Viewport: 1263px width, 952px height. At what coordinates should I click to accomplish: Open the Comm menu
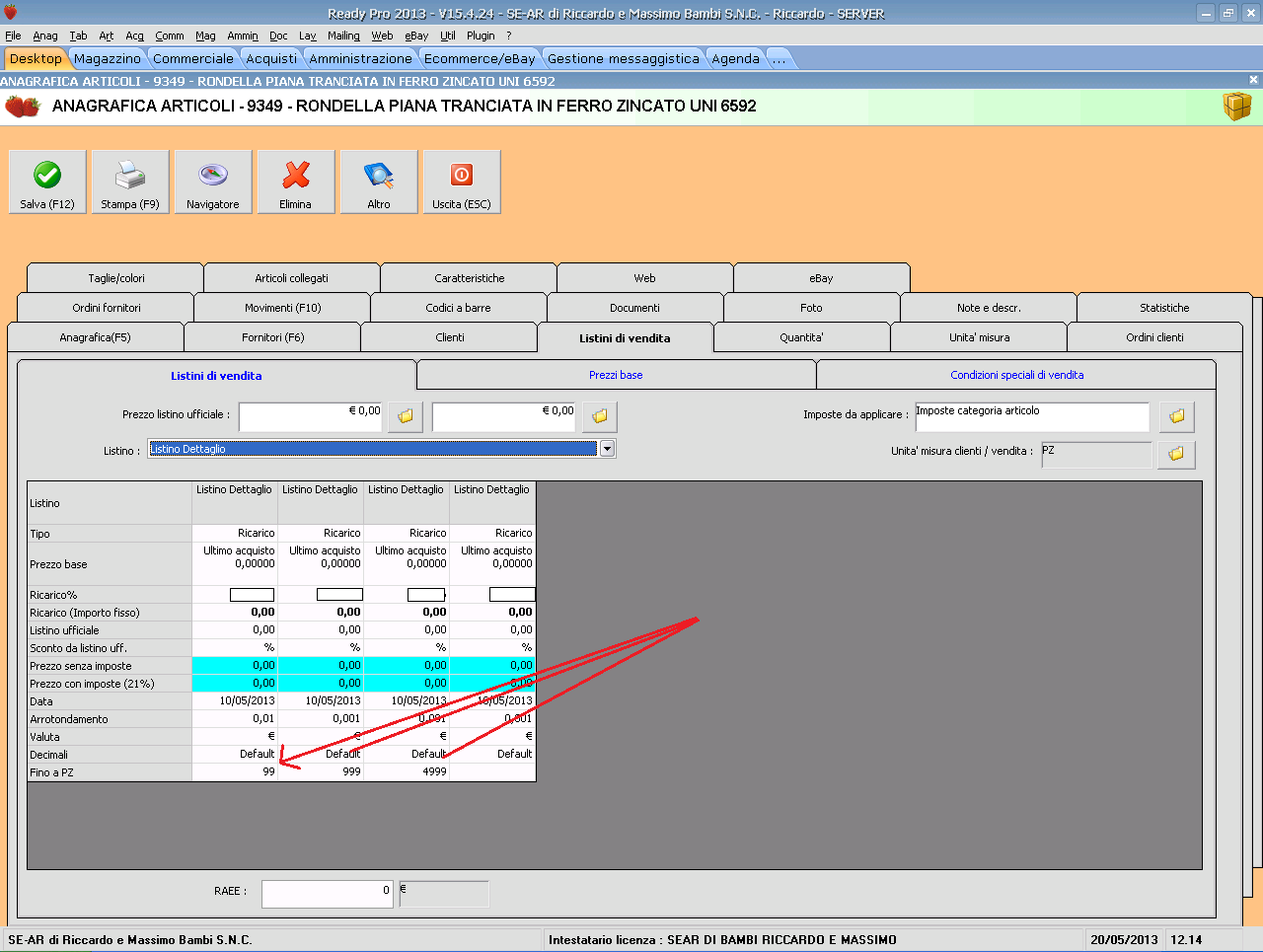coord(170,36)
